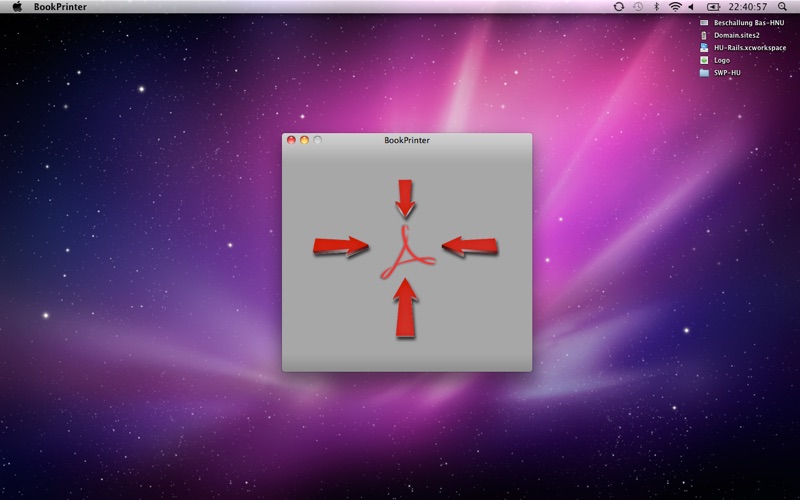Select the SWP-HU folder on desktop
This screenshot has height=500, width=800.
pyautogui.click(x=726, y=73)
